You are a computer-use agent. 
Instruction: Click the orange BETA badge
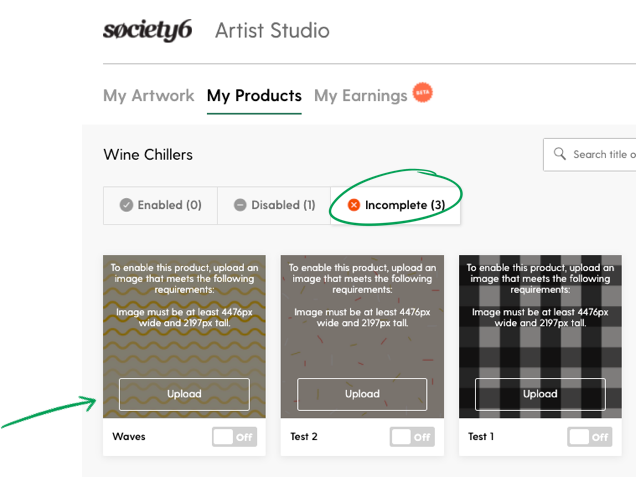pyautogui.click(x=423, y=92)
